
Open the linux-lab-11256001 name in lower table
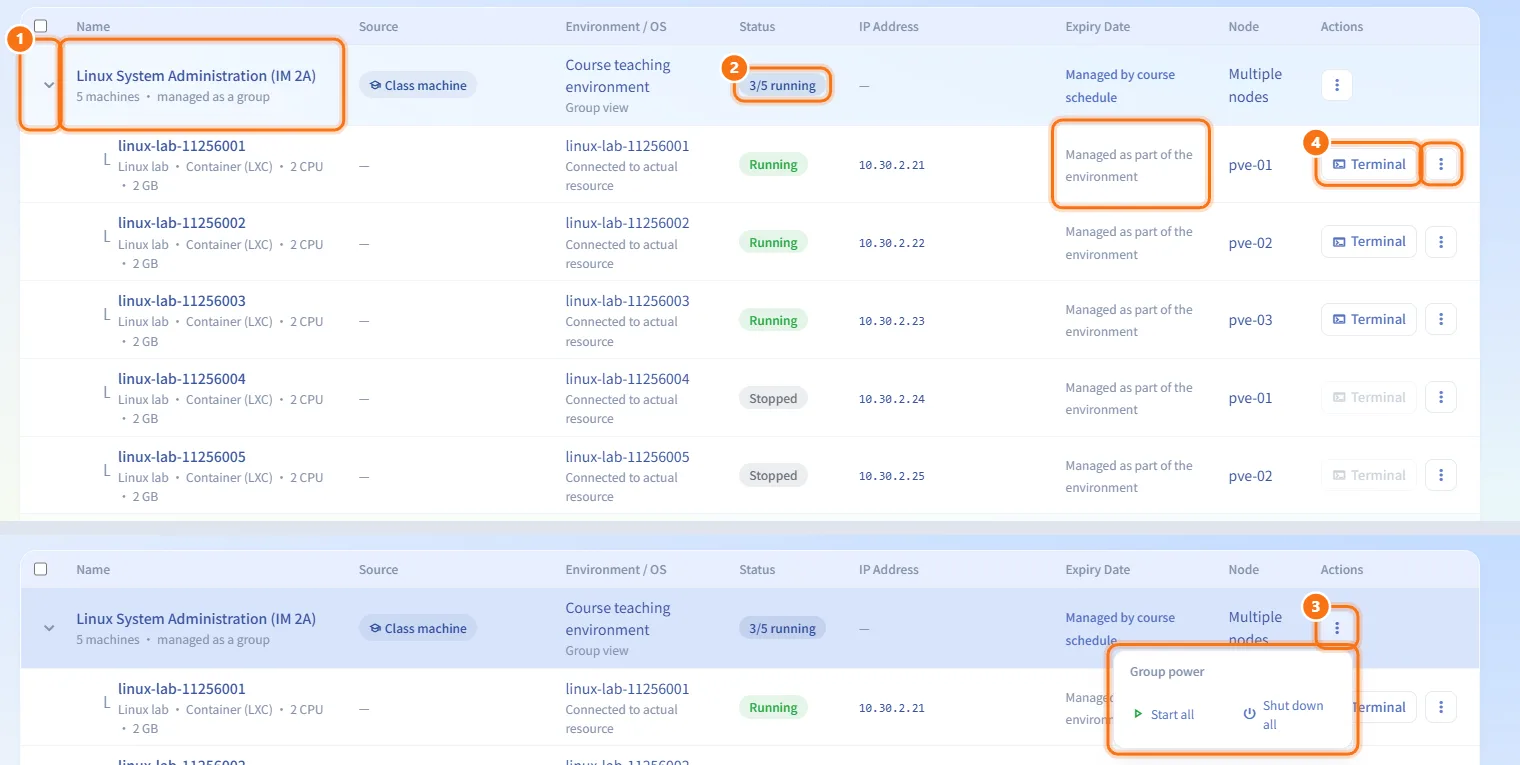click(x=182, y=689)
